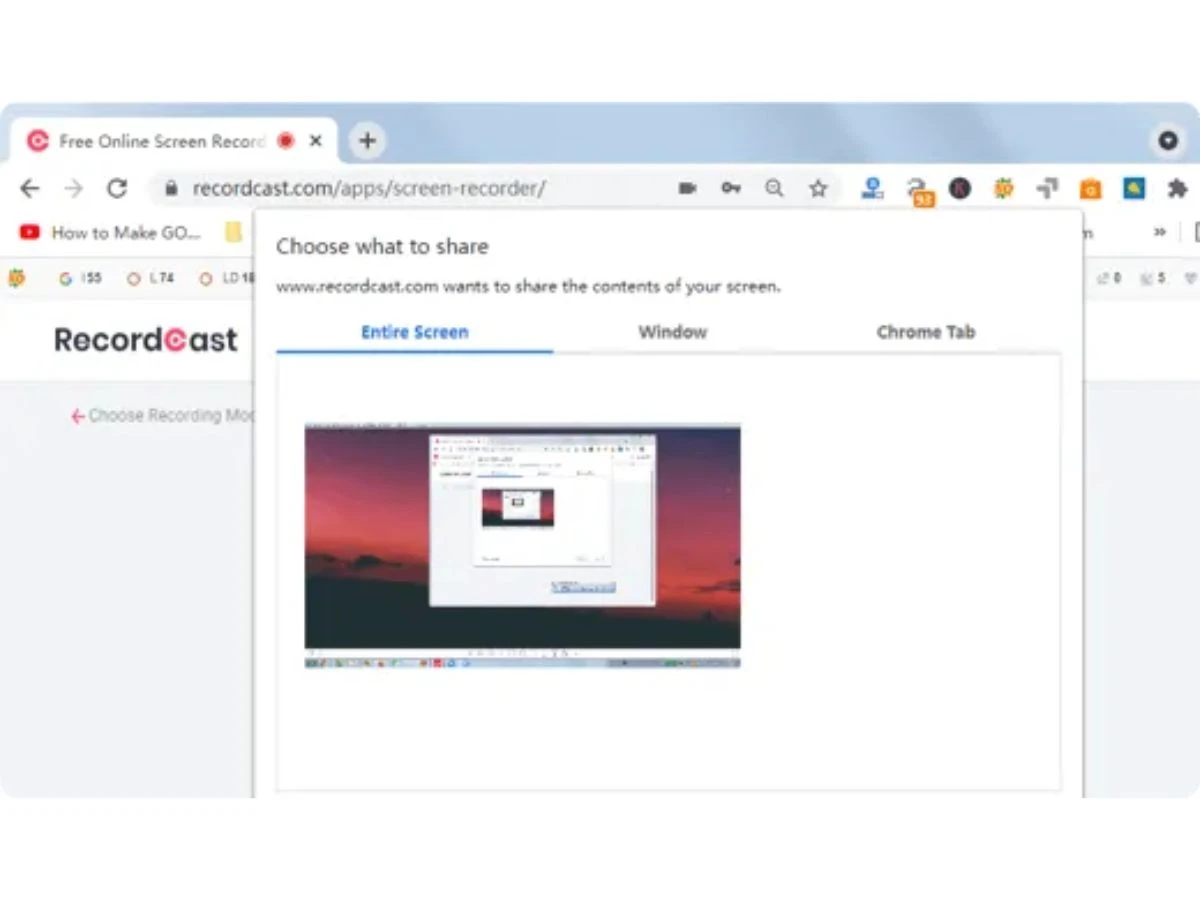Screen dimensions: 1200x900
Task: Reload the page with the refresh icon
Action: click(x=117, y=188)
